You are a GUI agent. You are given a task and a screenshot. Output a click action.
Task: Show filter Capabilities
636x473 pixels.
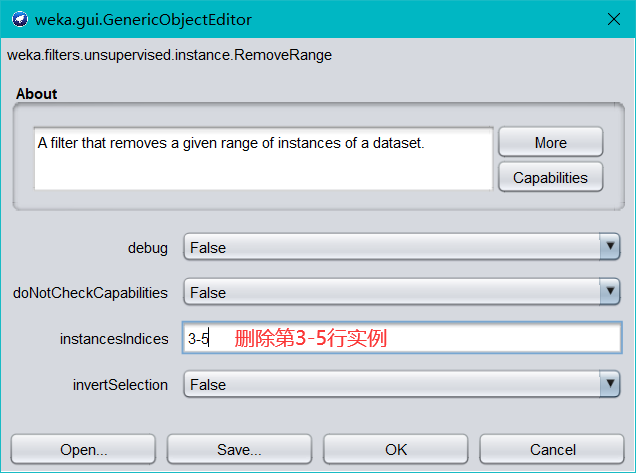click(x=550, y=177)
